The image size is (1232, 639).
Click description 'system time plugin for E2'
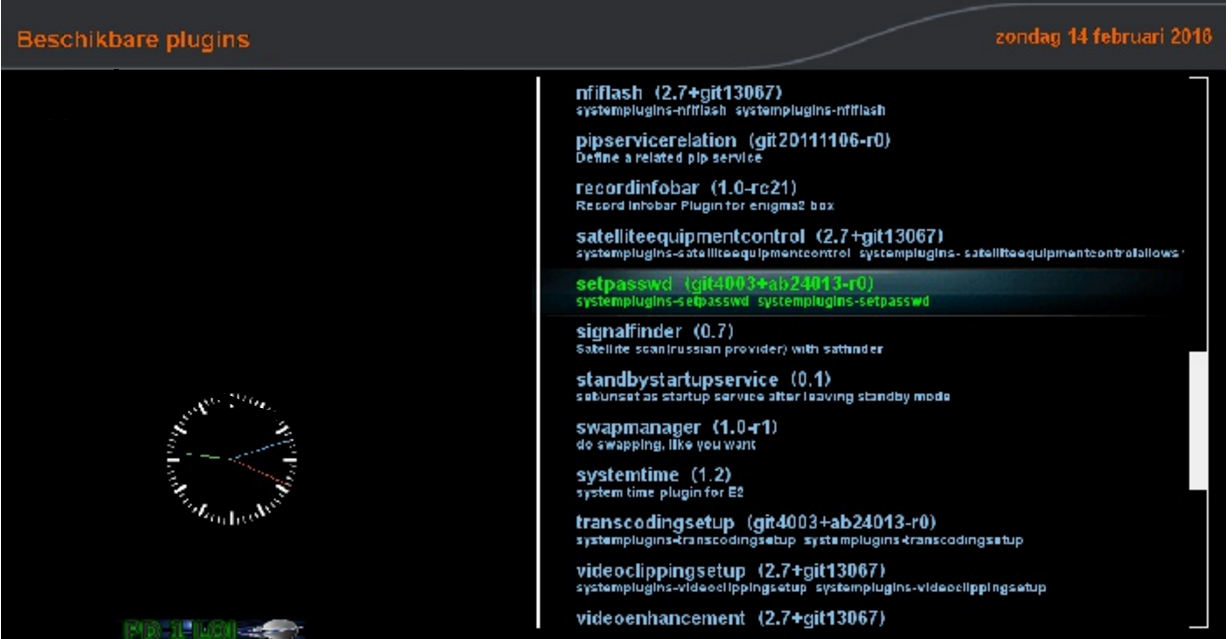[x=660, y=493]
